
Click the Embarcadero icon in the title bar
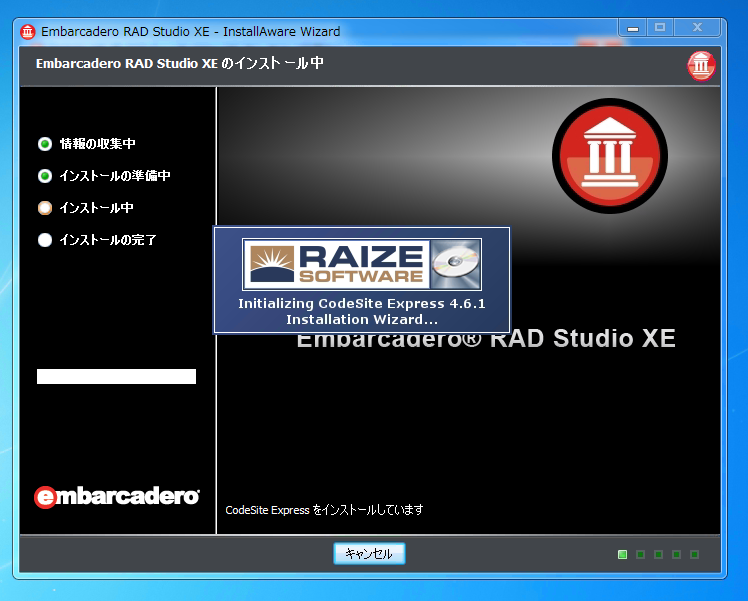coord(28,32)
